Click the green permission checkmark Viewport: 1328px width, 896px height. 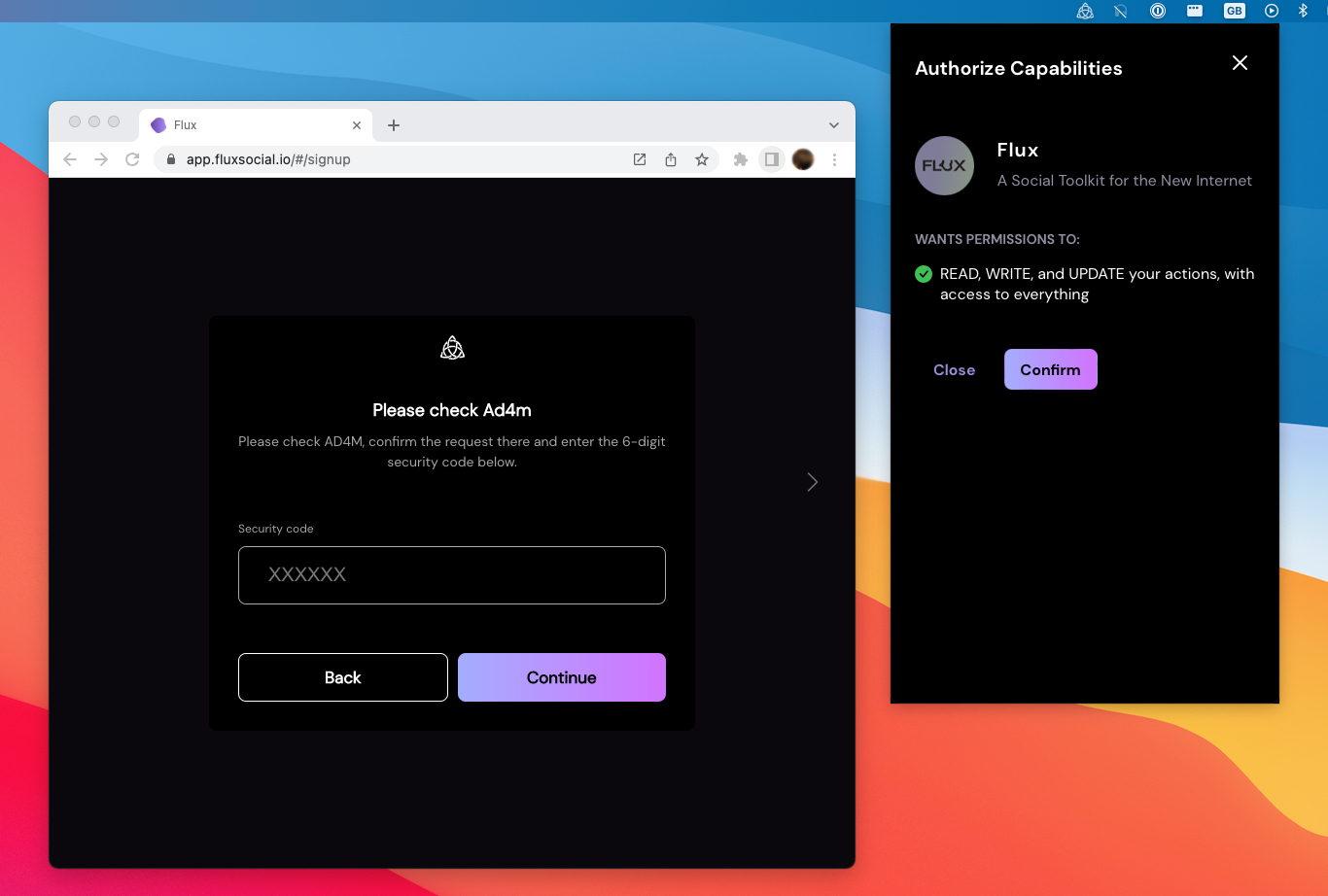coord(924,274)
